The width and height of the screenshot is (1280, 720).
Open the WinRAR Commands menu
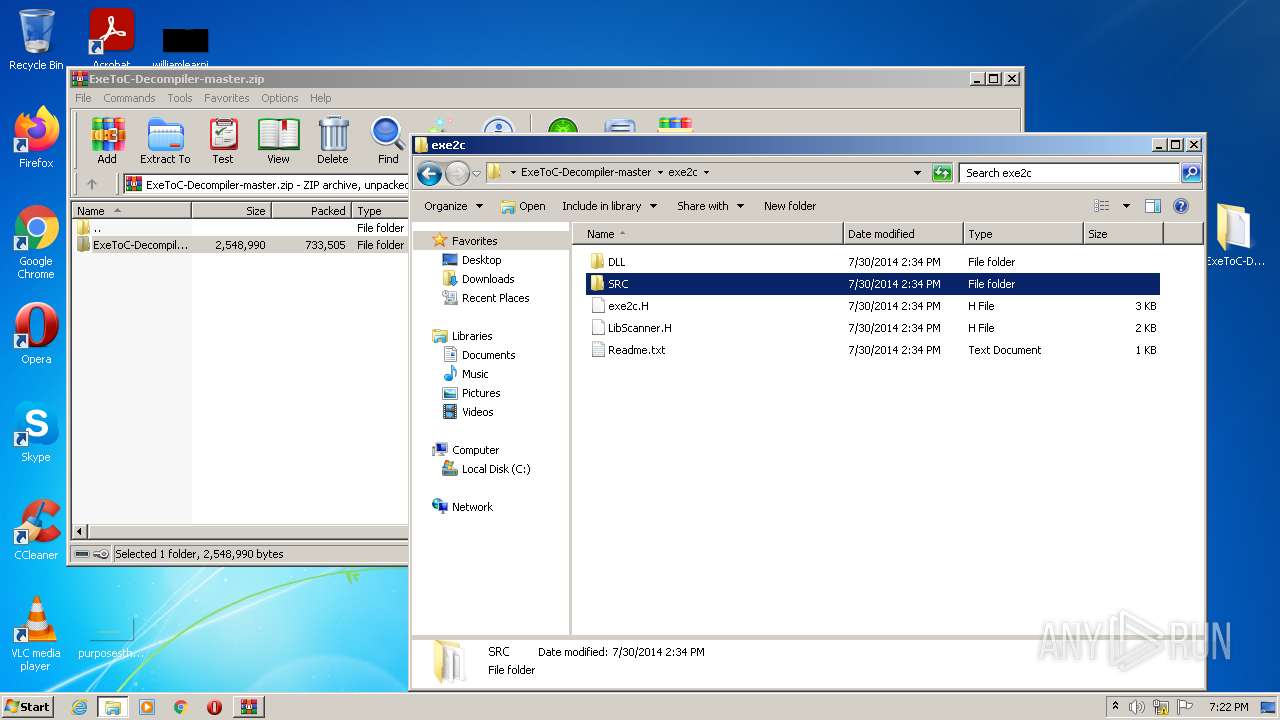[129, 98]
